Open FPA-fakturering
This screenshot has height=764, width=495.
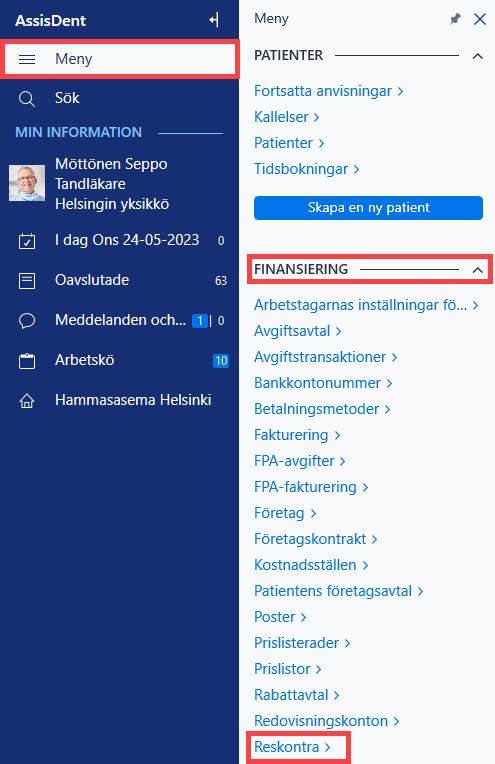click(x=311, y=487)
